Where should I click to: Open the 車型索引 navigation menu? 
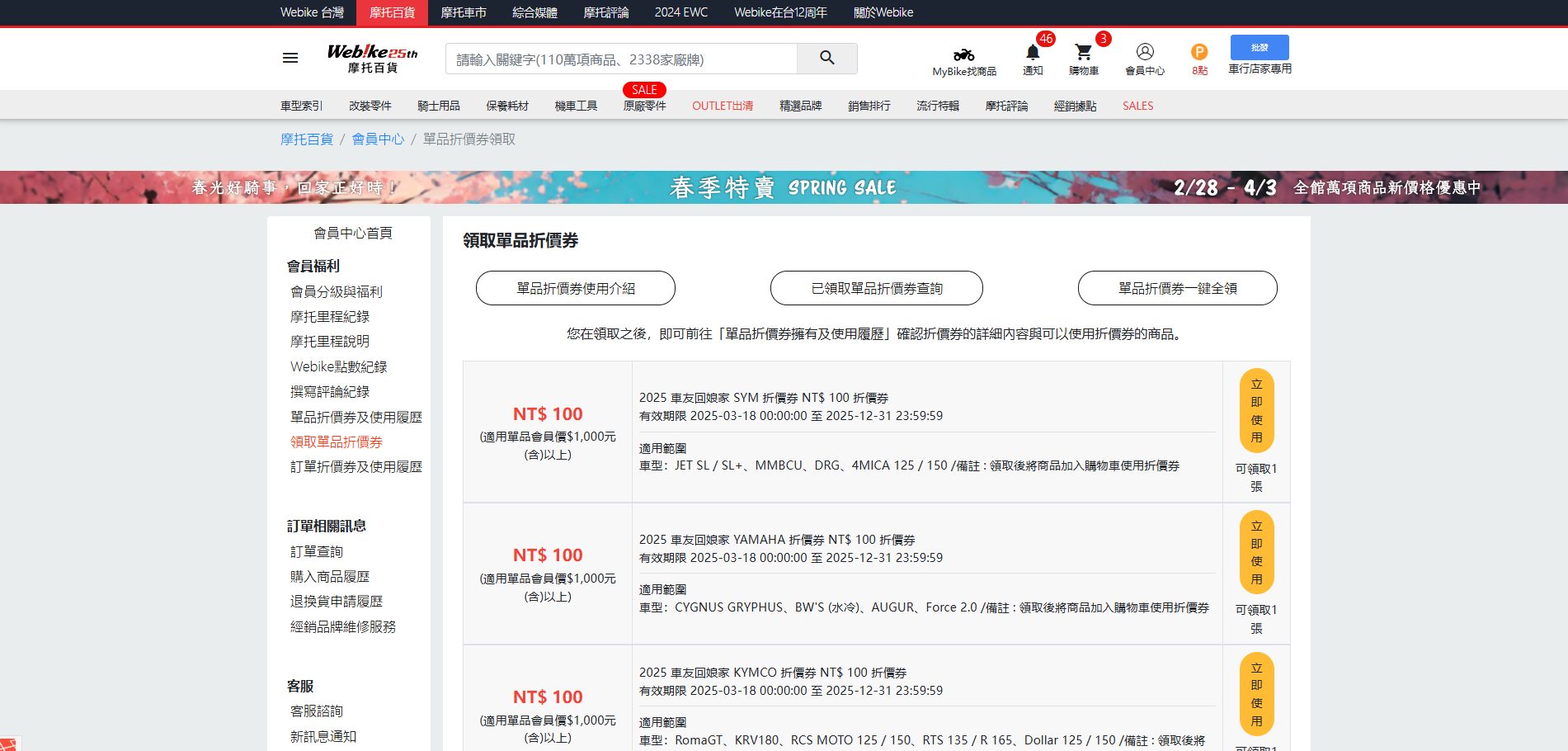(x=301, y=106)
